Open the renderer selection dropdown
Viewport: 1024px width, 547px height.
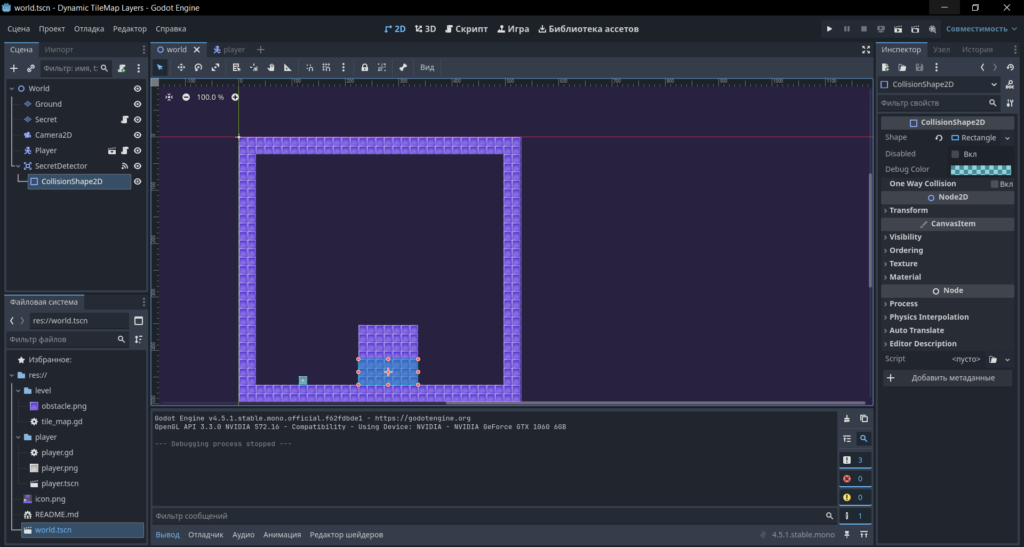pos(982,29)
